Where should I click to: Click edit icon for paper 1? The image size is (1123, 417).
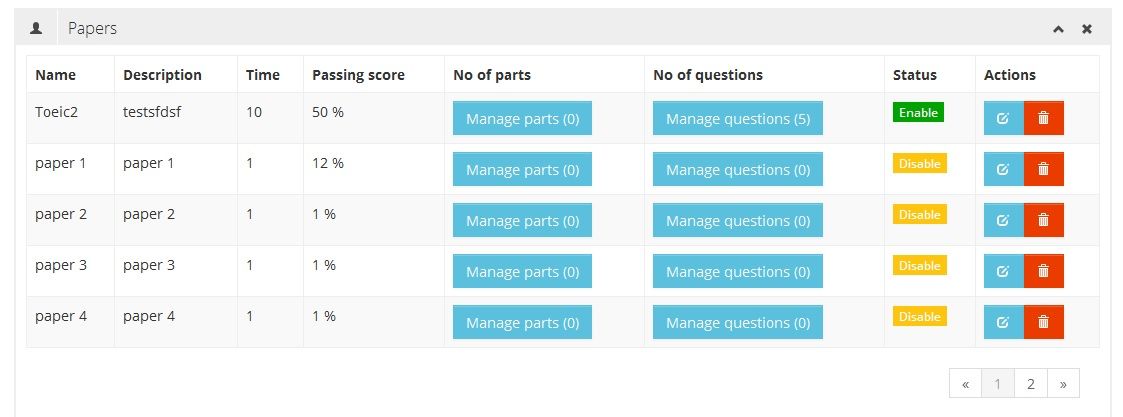click(1003, 169)
